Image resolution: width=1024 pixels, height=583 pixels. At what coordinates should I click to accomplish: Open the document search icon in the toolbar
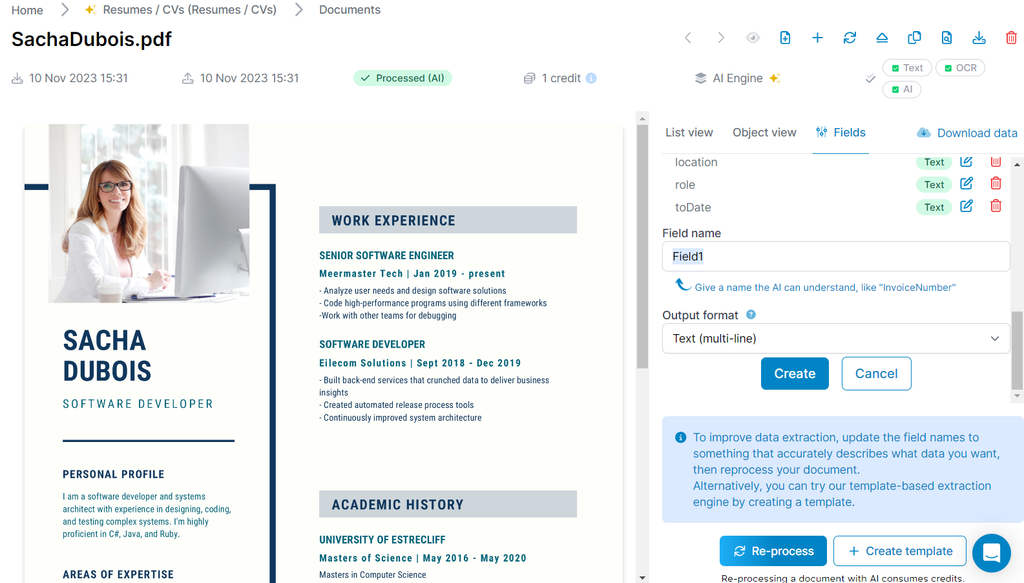(x=945, y=37)
